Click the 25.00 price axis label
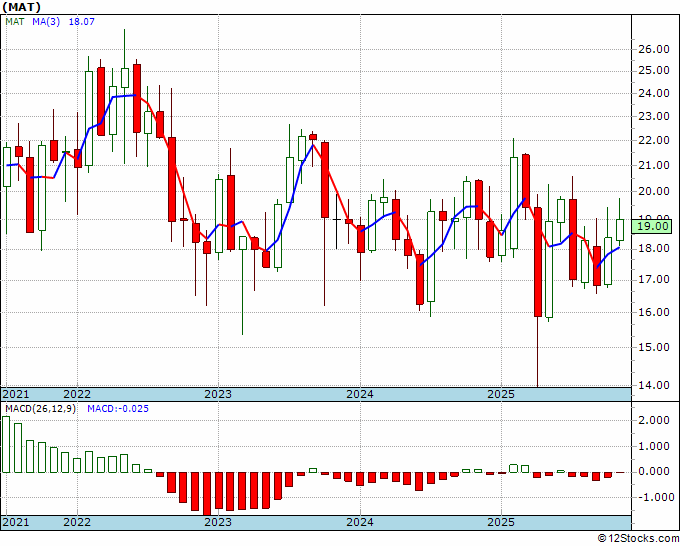 tap(654, 70)
